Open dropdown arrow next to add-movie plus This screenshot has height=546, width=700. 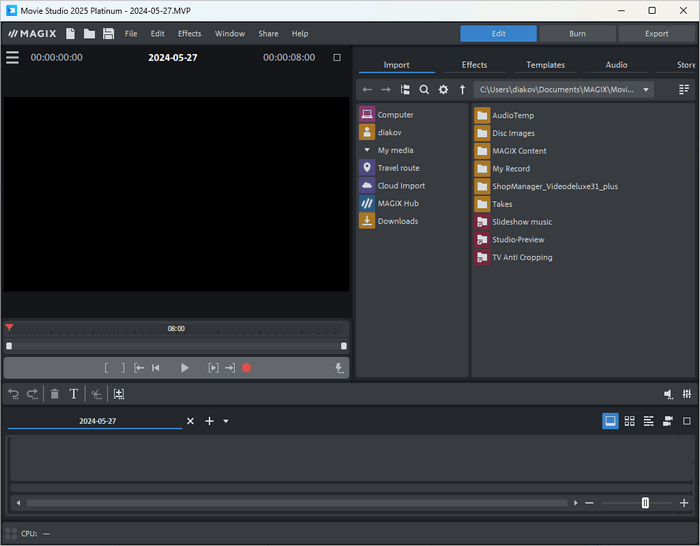click(x=226, y=421)
